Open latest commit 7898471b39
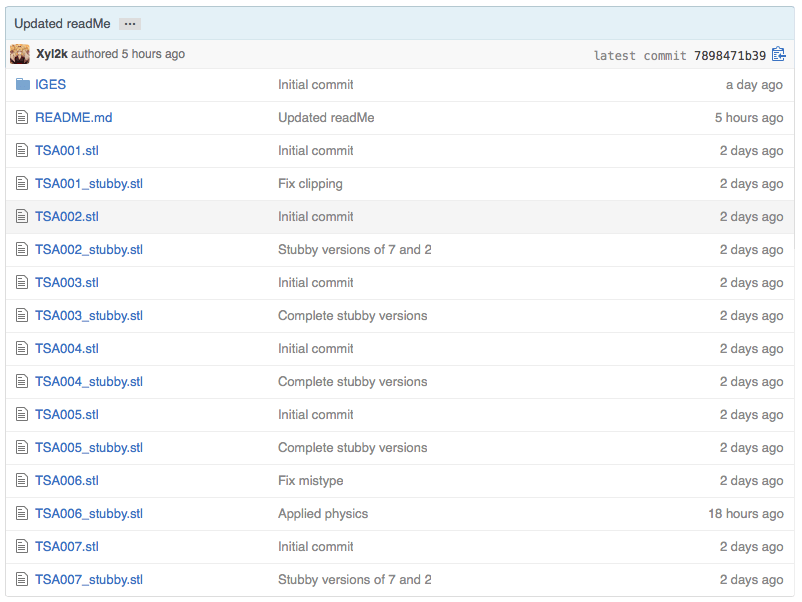 click(729, 55)
